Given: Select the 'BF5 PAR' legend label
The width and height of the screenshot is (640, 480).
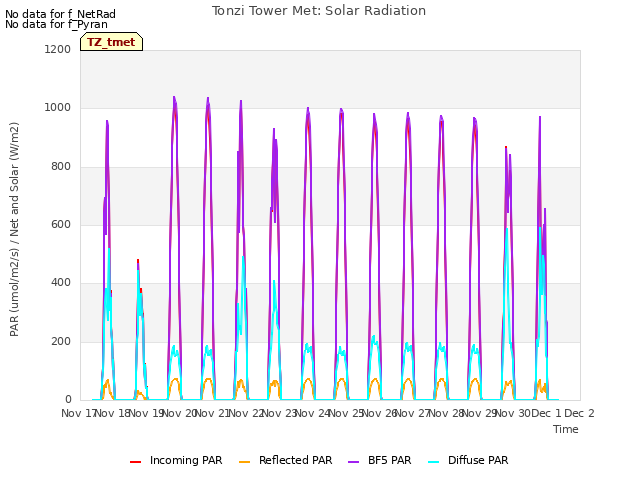Looking at the screenshot, I should (390, 460).
